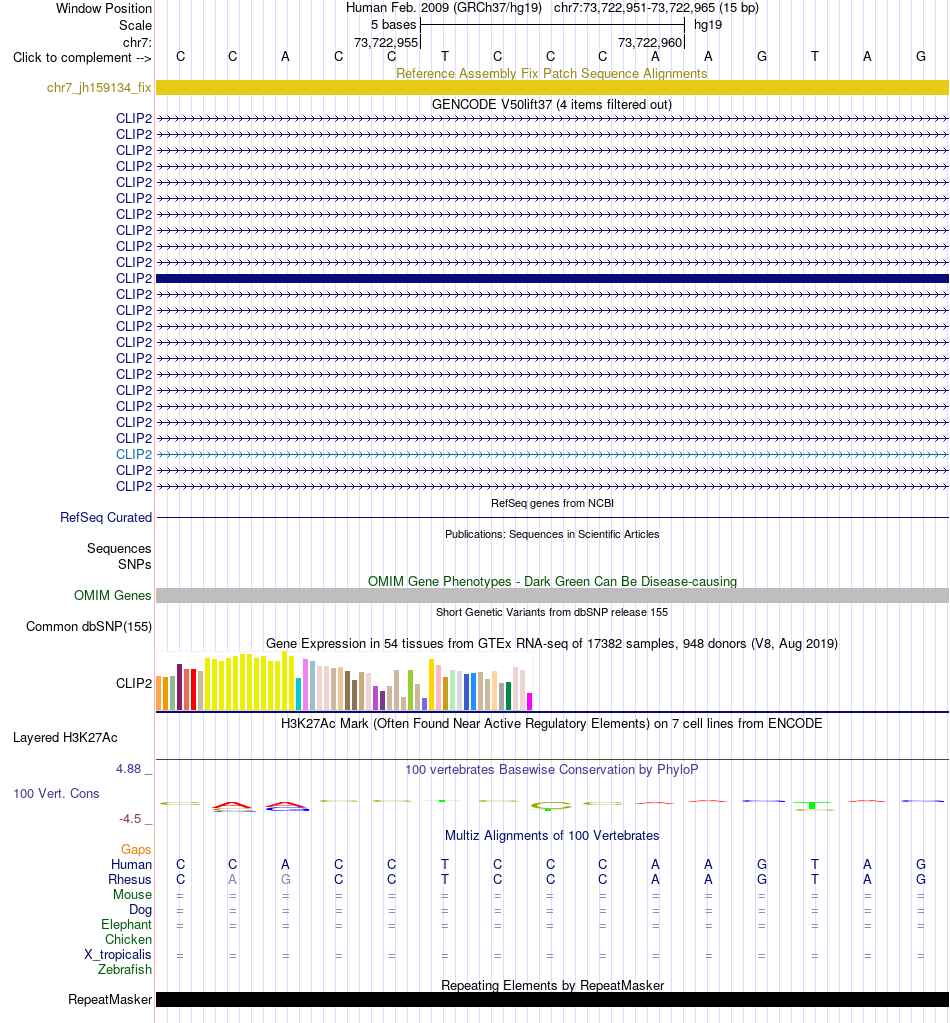Viewport: 950px width, 1023px height.
Task: Open the GTEx 'Gene Expression in 54 tissues' title
Action: (x=552, y=643)
